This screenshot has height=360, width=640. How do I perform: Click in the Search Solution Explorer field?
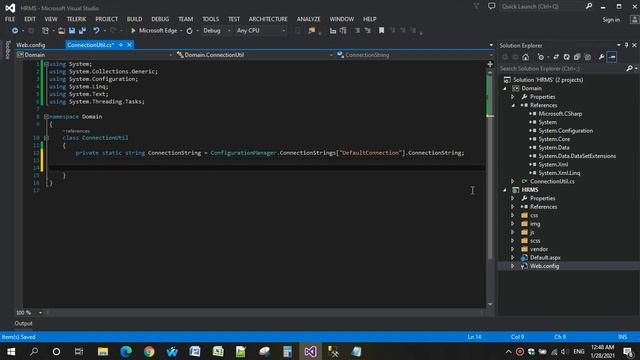(x=562, y=69)
